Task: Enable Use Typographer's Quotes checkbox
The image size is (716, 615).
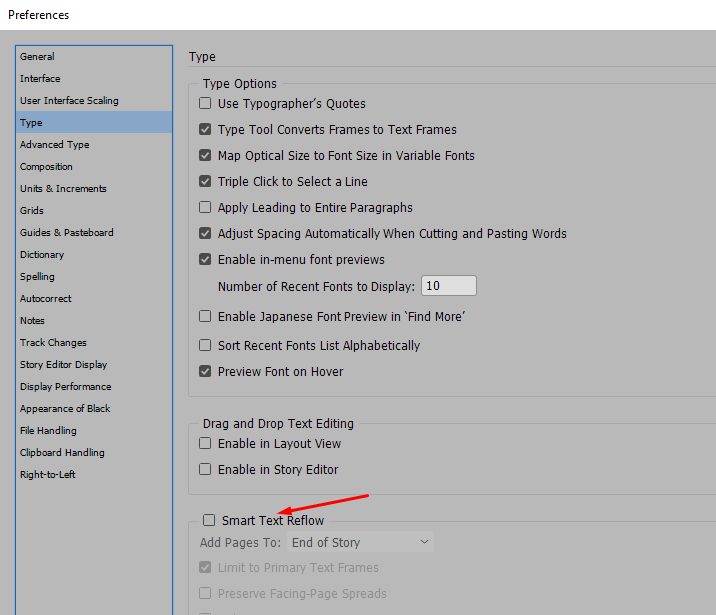Action: tap(206, 104)
